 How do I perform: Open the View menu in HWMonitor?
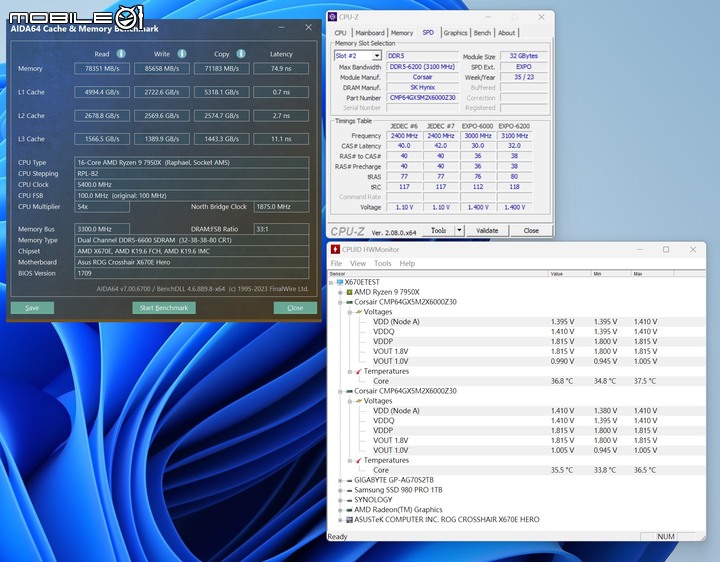[x=358, y=264]
